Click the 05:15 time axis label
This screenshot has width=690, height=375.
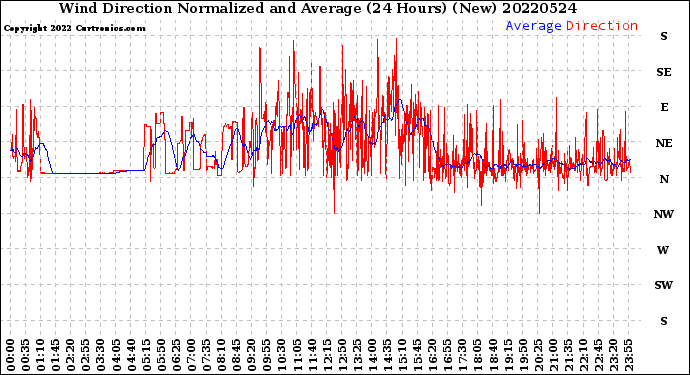click(146, 355)
